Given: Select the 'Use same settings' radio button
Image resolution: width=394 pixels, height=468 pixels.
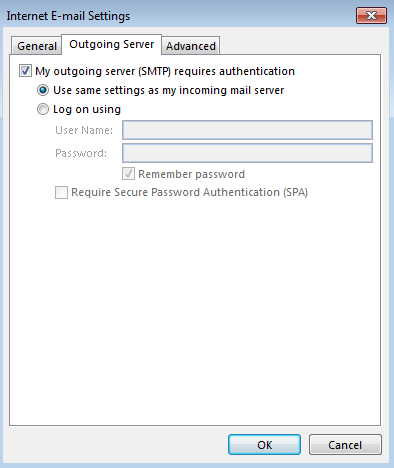Looking at the screenshot, I should (43, 90).
